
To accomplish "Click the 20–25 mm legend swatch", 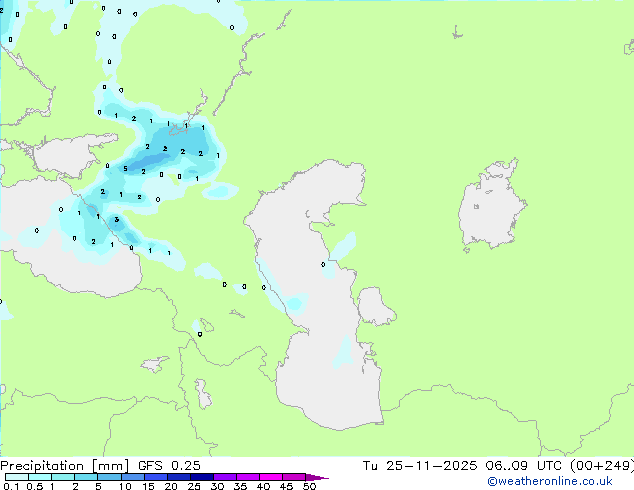I will click(x=179, y=477).
